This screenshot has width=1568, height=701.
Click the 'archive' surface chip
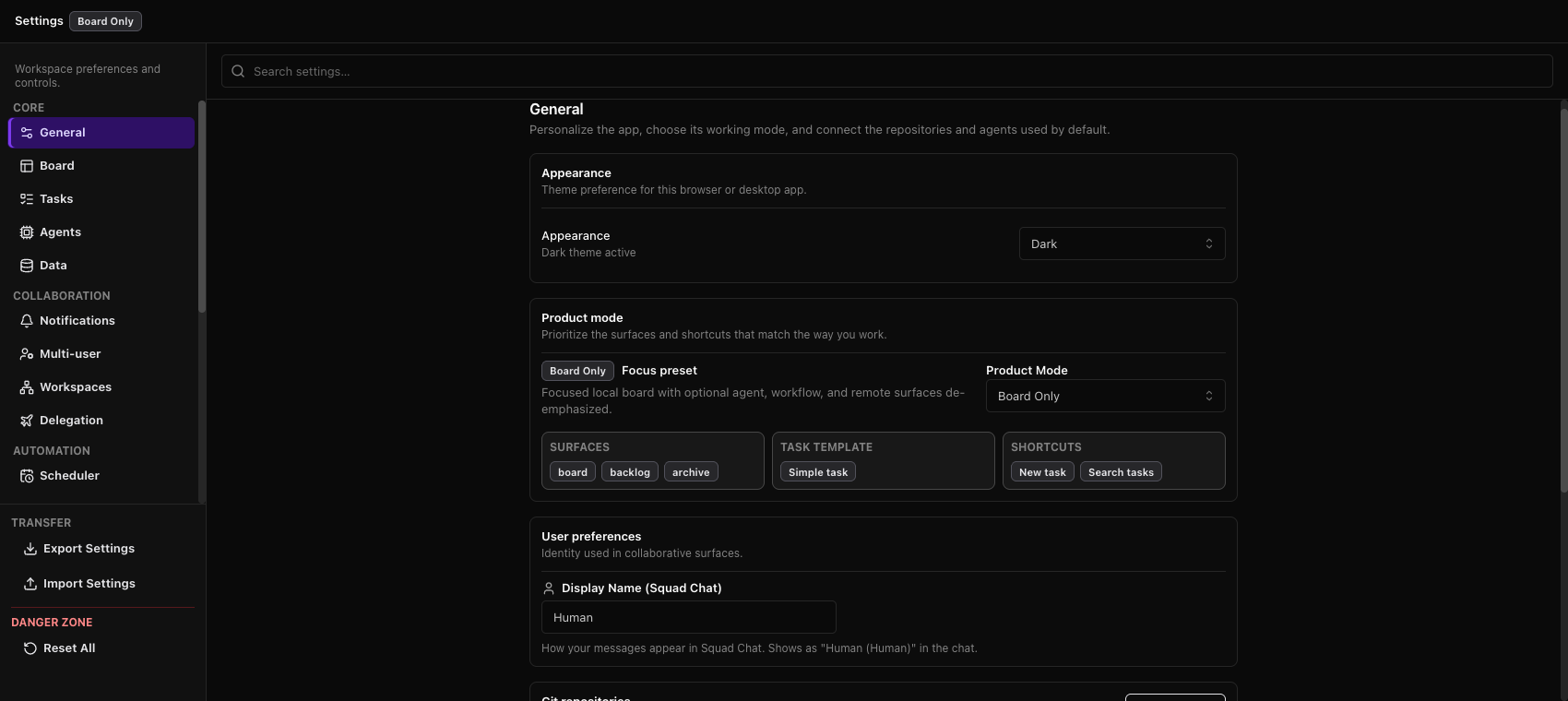click(x=691, y=472)
